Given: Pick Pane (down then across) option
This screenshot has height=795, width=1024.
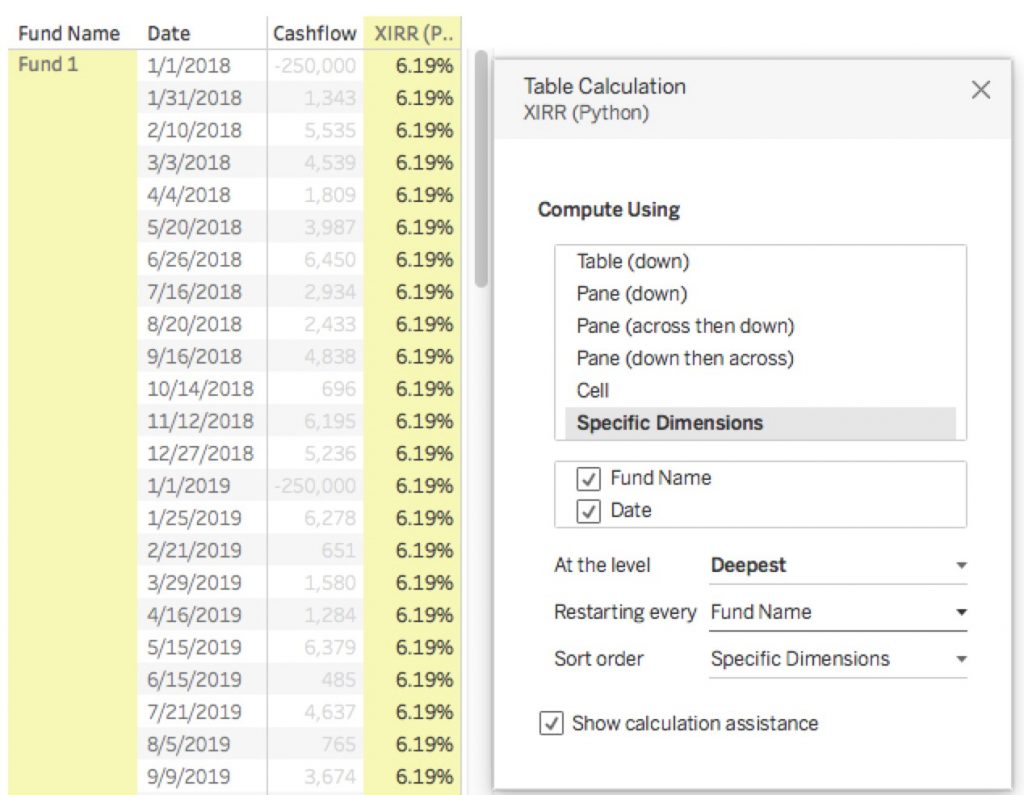Looking at the screenshot, I should coord(685,358).
